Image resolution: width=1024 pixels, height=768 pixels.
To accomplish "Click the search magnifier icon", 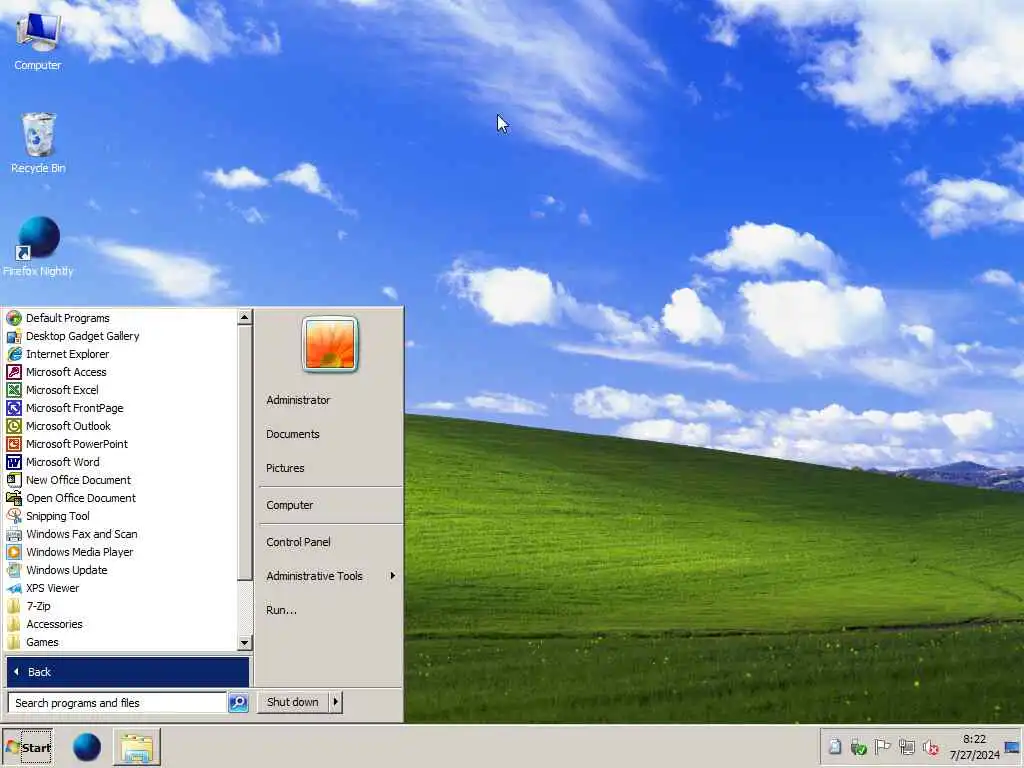I will coord(238,703).
